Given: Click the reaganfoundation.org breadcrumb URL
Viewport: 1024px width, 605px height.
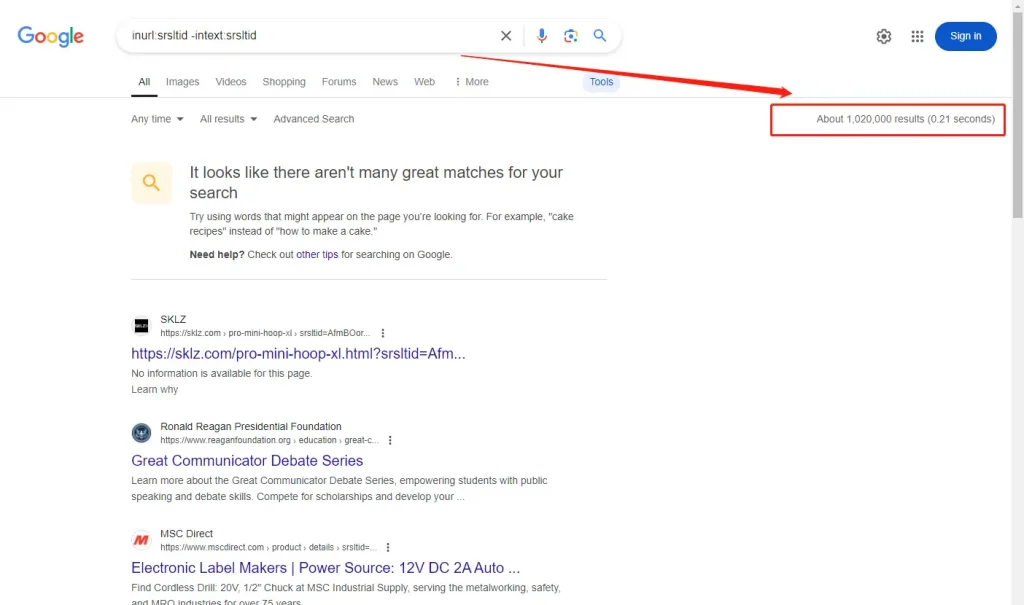Looking at the screenshot, I should 269,440.
